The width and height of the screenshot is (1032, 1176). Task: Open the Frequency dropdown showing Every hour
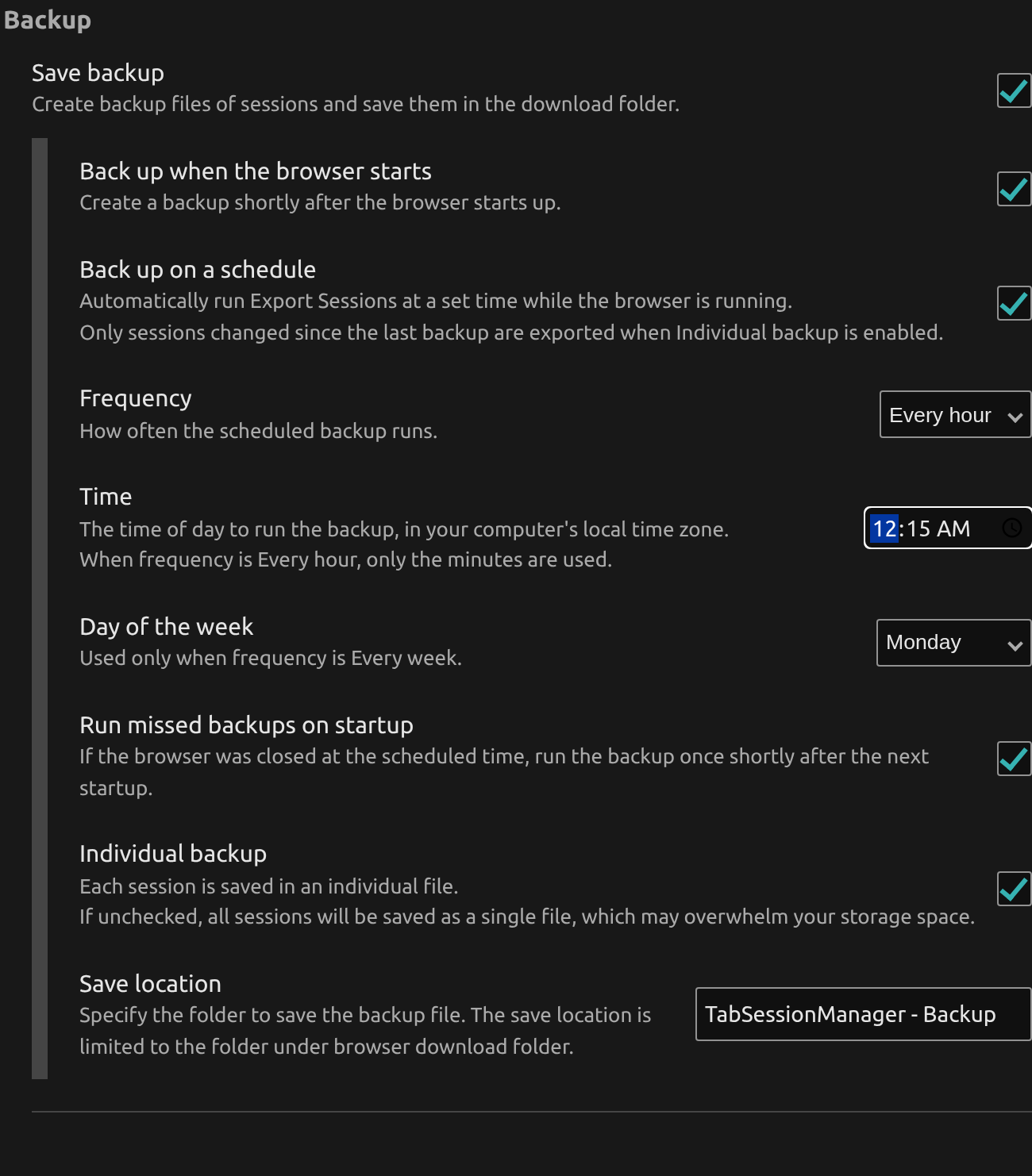pos(955,414)
